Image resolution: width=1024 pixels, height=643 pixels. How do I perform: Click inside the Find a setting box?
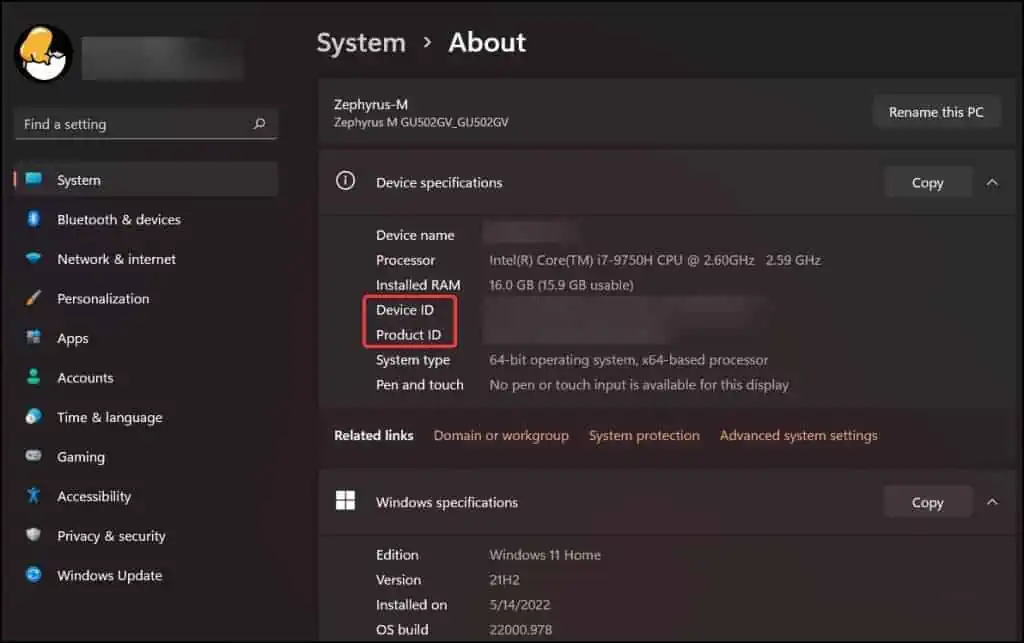[x=130, y=124]
